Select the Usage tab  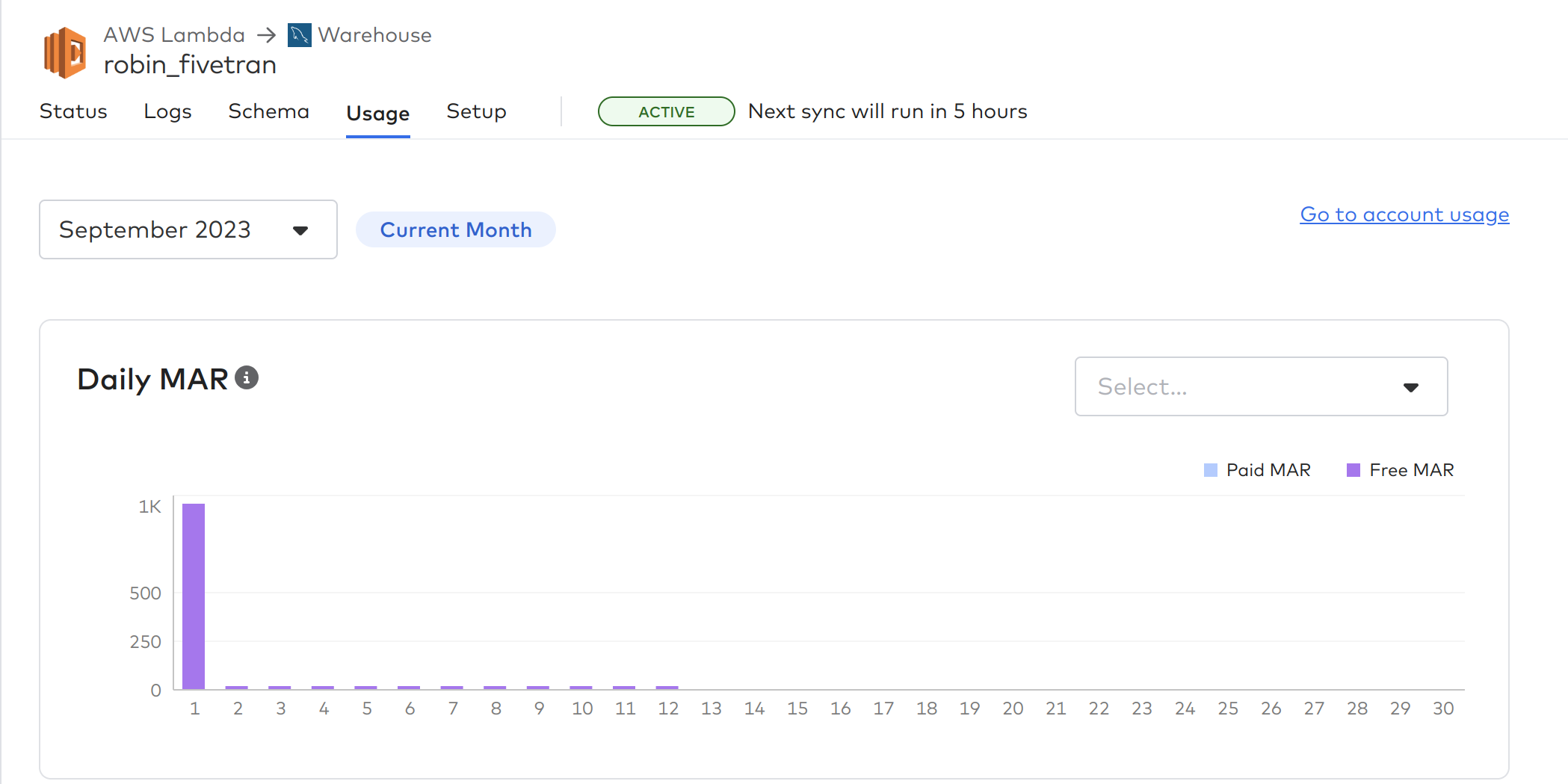[378, 114]
